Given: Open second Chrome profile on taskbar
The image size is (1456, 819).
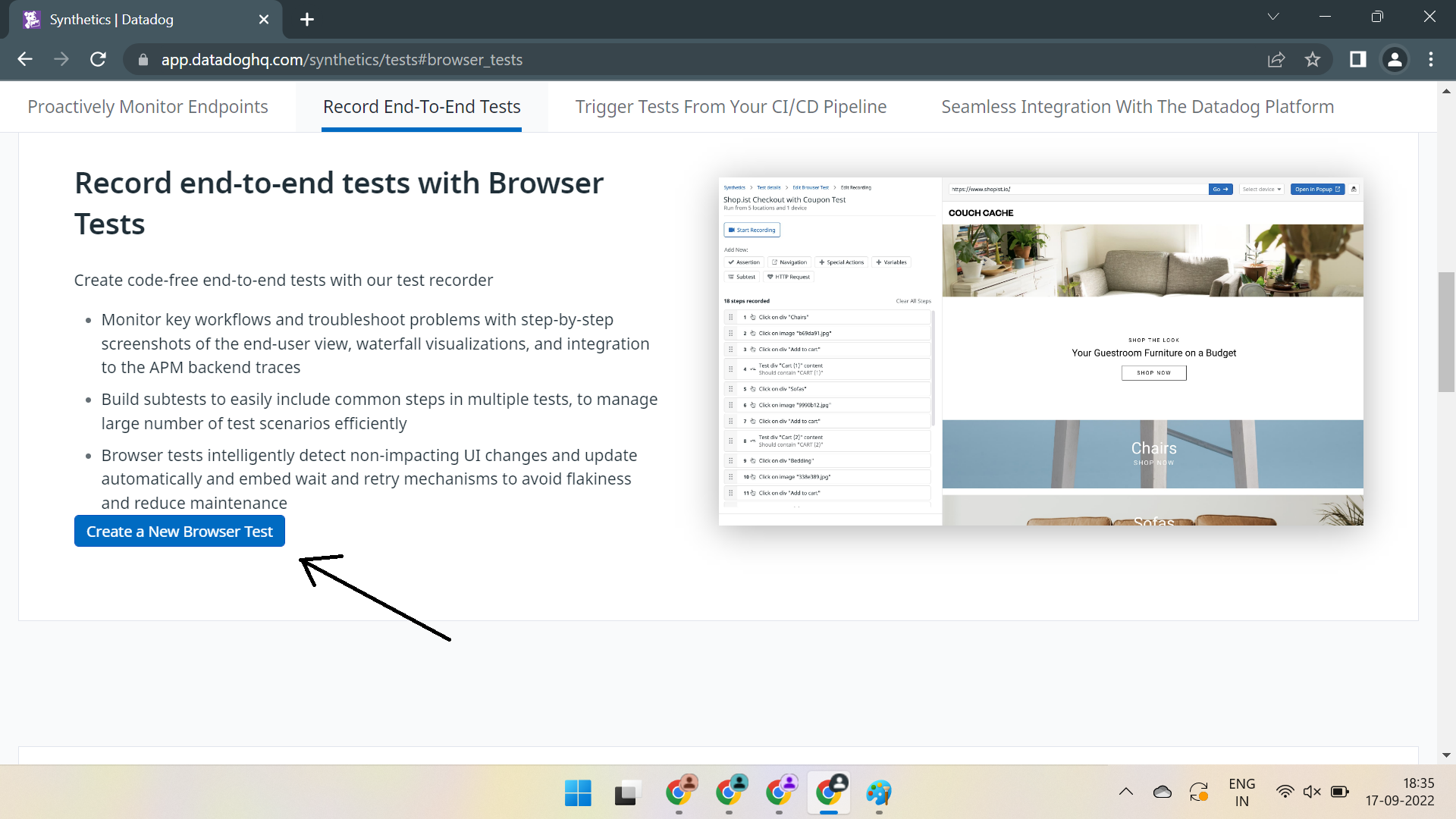Looking at the screenshot, I should tap(730, 792).
